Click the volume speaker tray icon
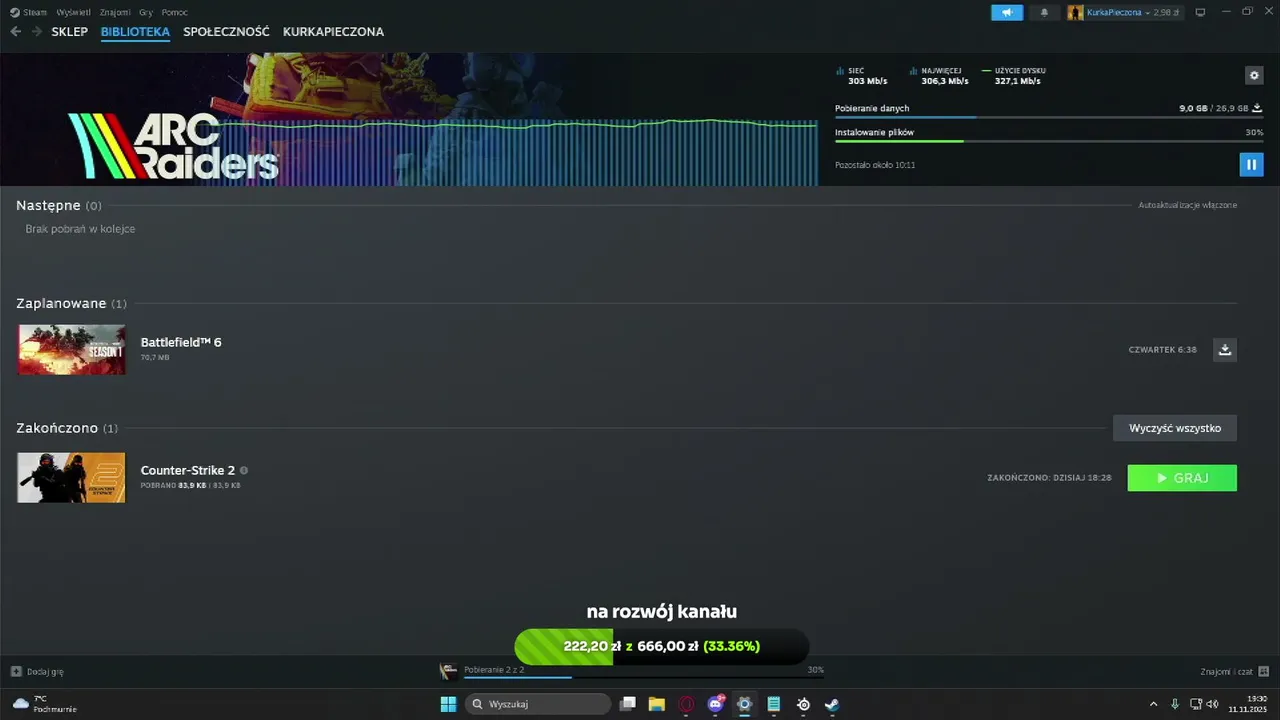 [1212, 704]
